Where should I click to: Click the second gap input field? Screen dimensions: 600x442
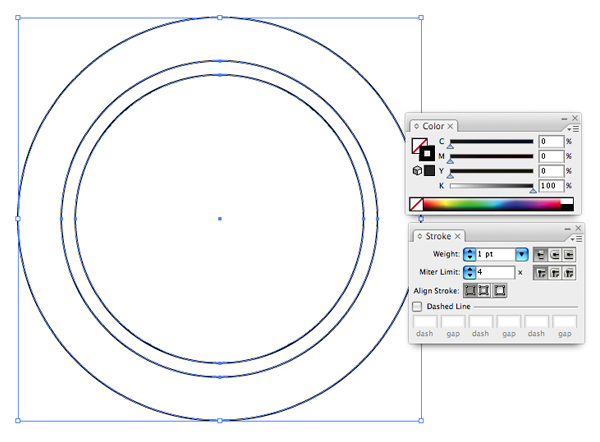(x=509, y=321)
